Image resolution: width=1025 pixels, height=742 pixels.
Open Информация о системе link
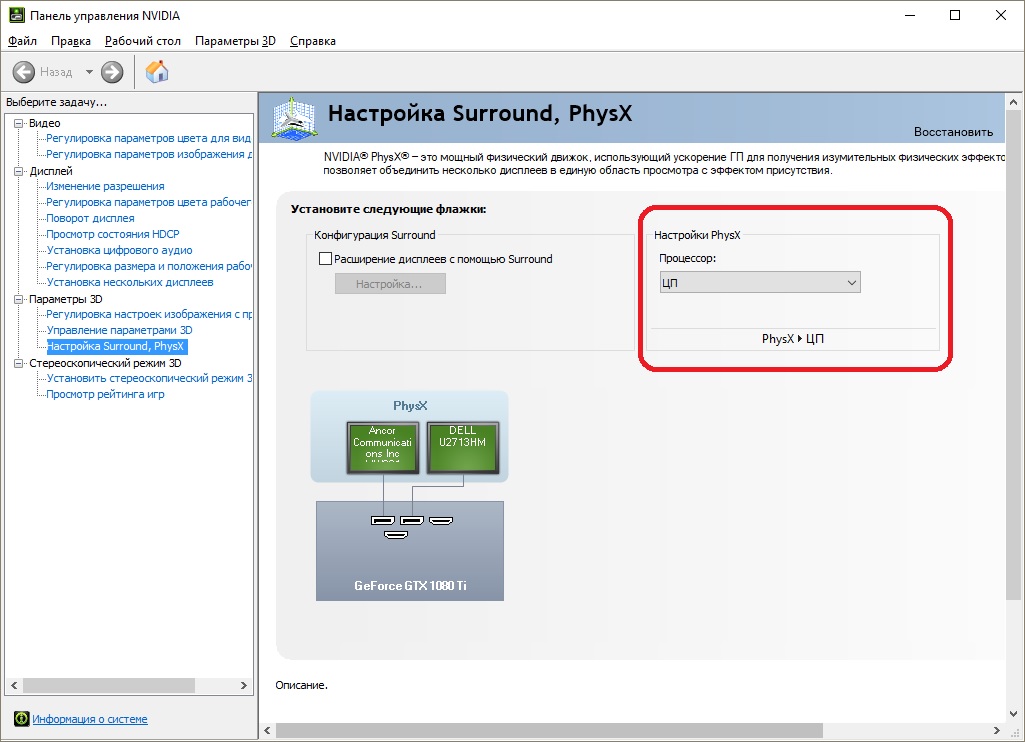pos(90,719)
